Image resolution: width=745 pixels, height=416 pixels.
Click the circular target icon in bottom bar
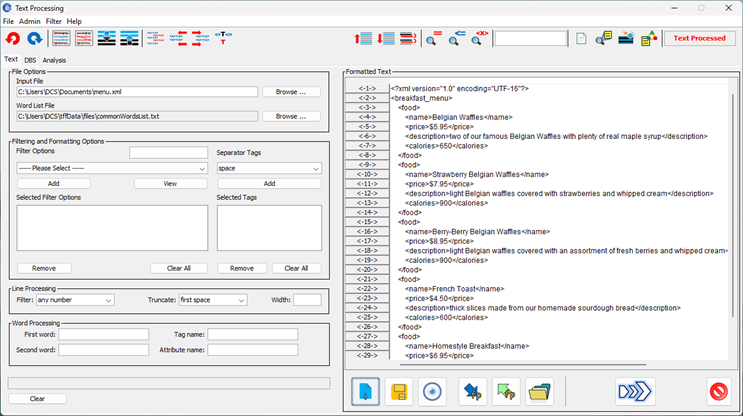pos(432,392)
